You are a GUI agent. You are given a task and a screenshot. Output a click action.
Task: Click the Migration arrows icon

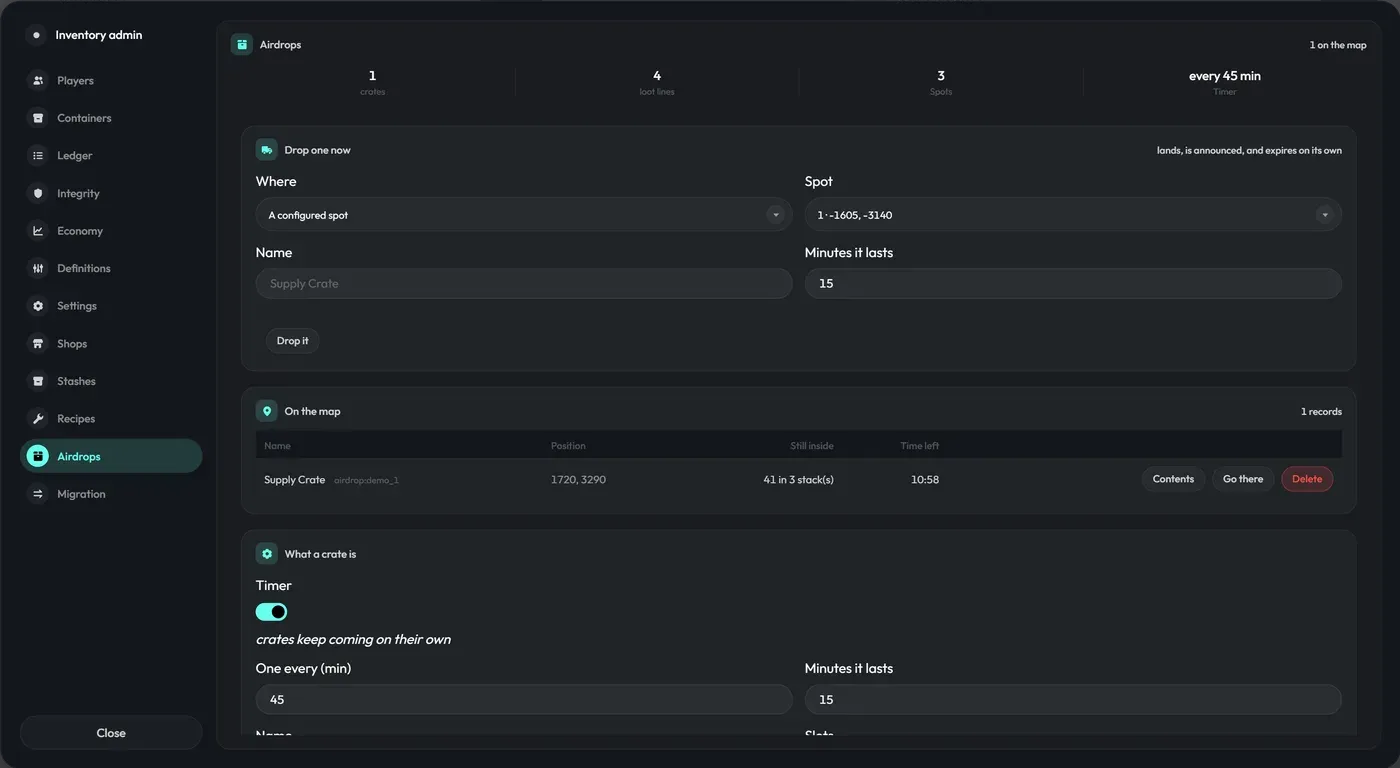pyautogui.click(x=38, y=494)
